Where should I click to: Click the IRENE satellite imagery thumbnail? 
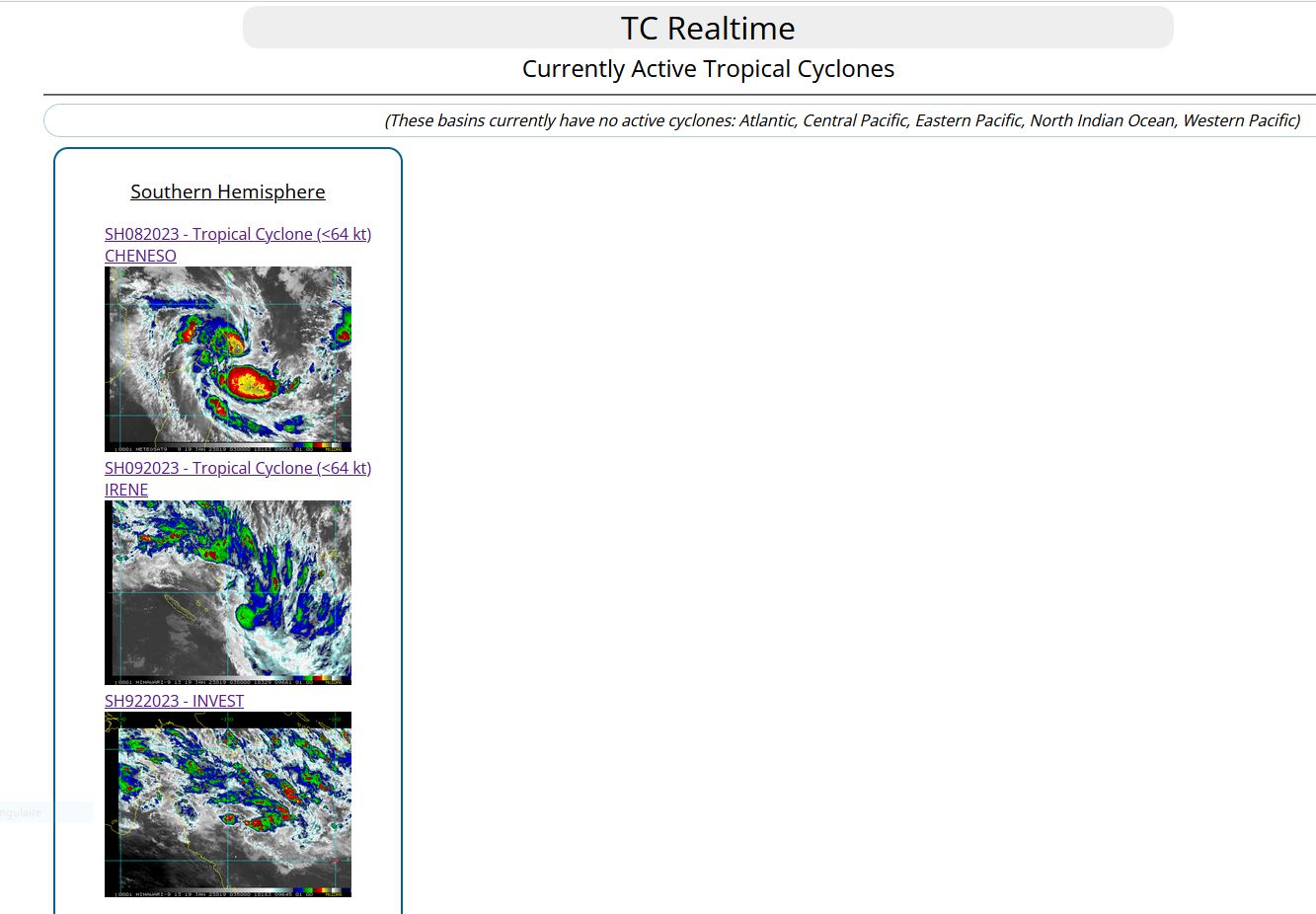[x=228, y=591]
